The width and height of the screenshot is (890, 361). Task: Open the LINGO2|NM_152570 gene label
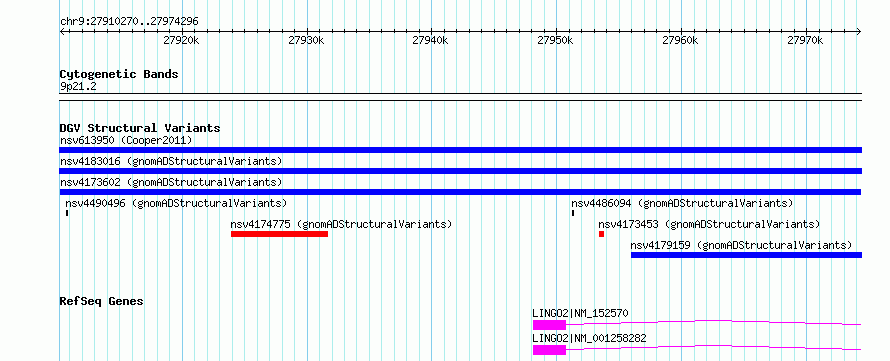tap(580, 313)
